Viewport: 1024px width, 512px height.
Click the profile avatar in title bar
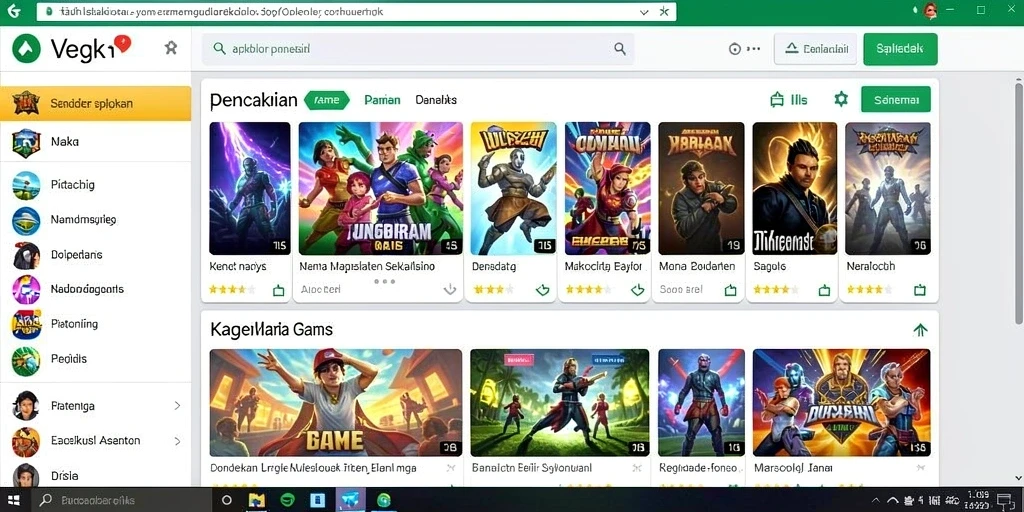[x=931, y=10]
